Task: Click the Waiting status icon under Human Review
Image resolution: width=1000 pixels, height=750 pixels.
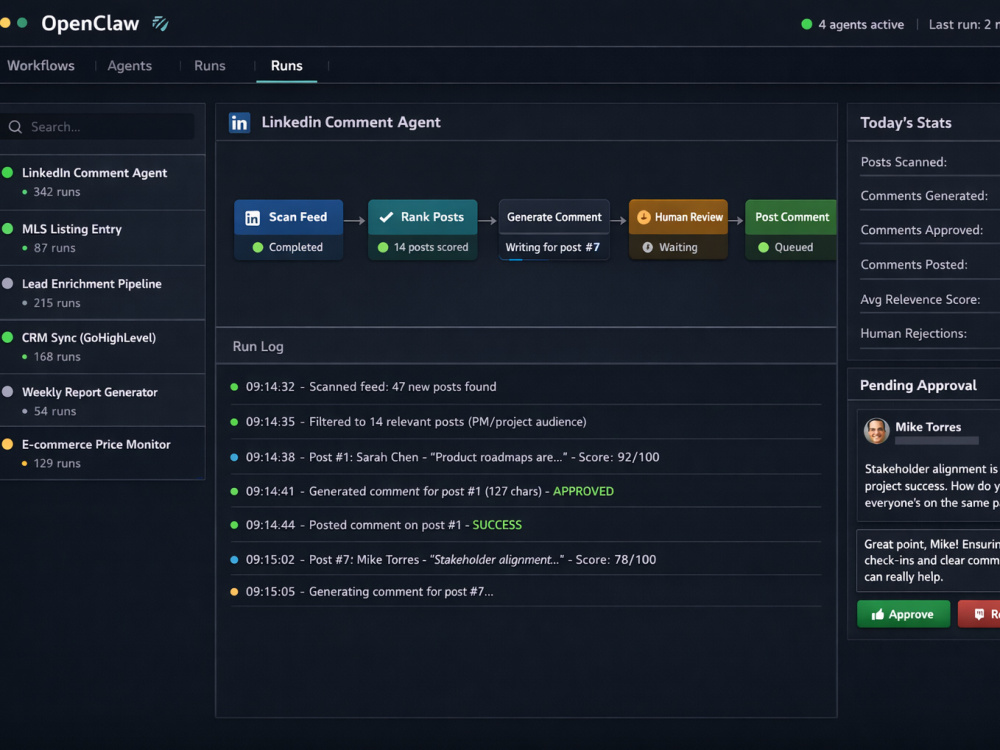Action: point(647,247)
